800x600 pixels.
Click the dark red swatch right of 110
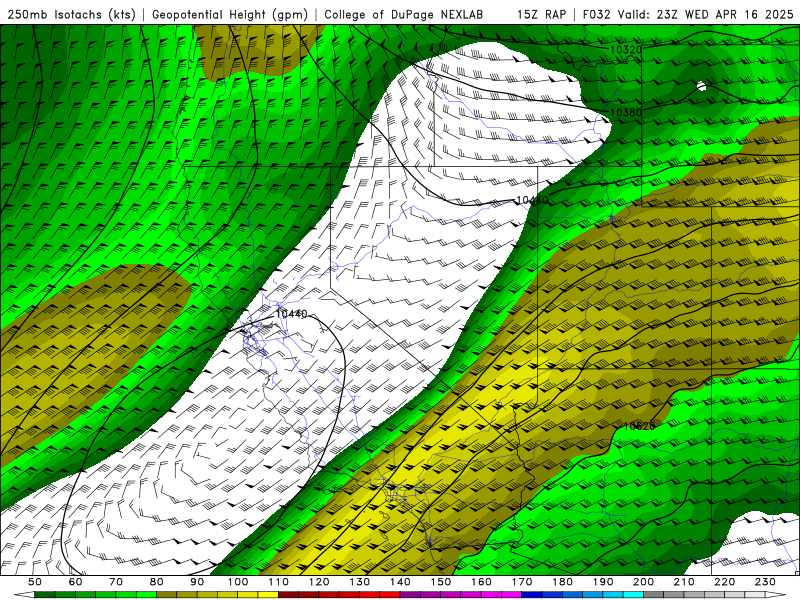coord(288,595)
